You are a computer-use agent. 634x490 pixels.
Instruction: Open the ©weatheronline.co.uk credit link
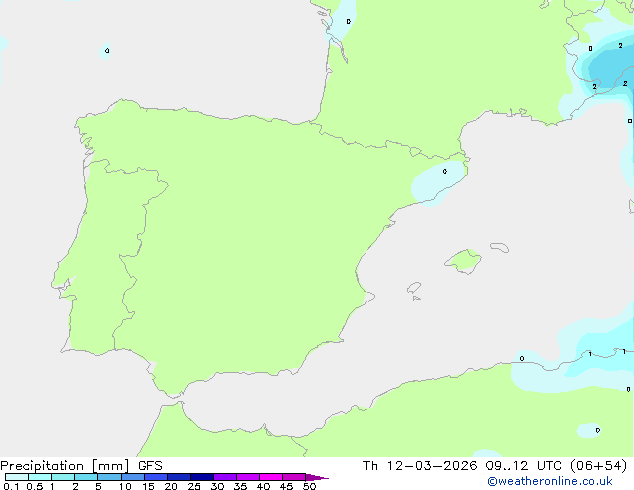(x=550, y=481)
